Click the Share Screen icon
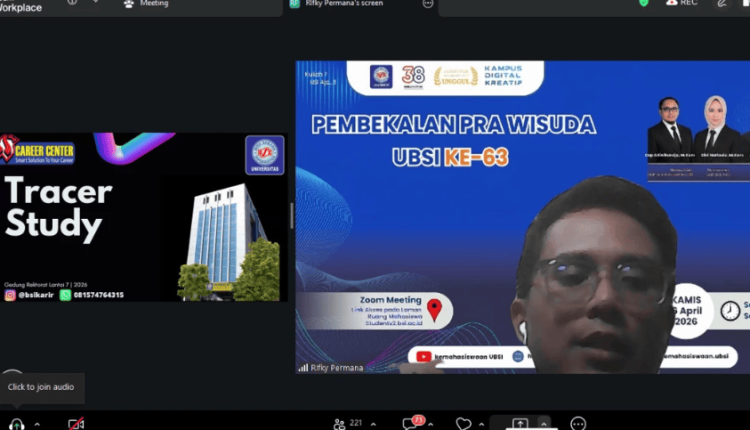The height and width of the screenshot is (430, 750). click(520, 424)
